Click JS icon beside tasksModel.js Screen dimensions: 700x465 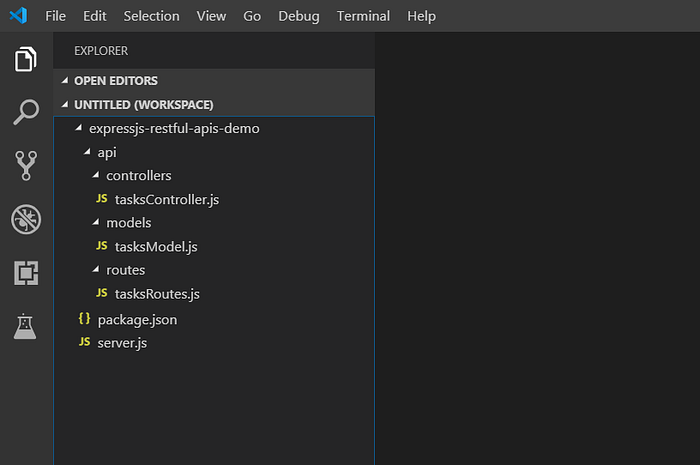pos(102,246)
